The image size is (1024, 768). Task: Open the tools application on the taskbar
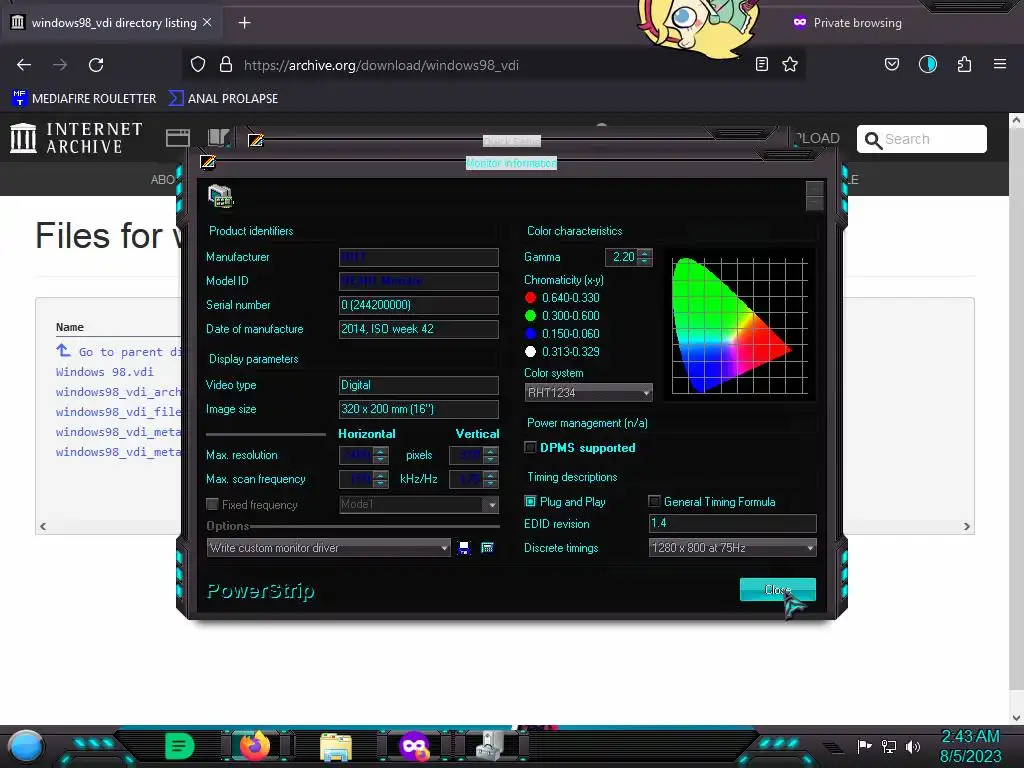tap(490, 746)
